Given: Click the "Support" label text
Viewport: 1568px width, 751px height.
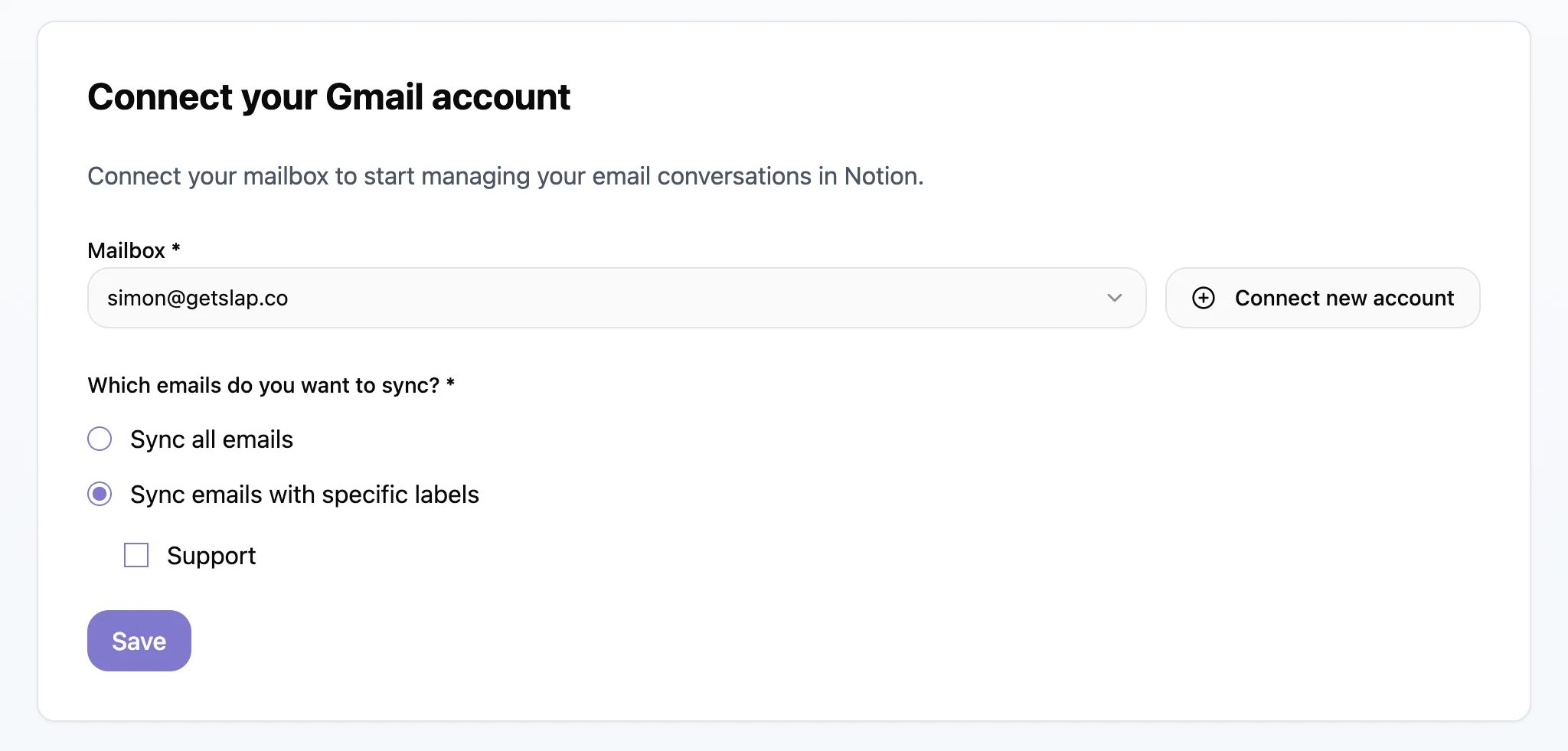Looking at the screenshot, I should (x=211, y=556).
